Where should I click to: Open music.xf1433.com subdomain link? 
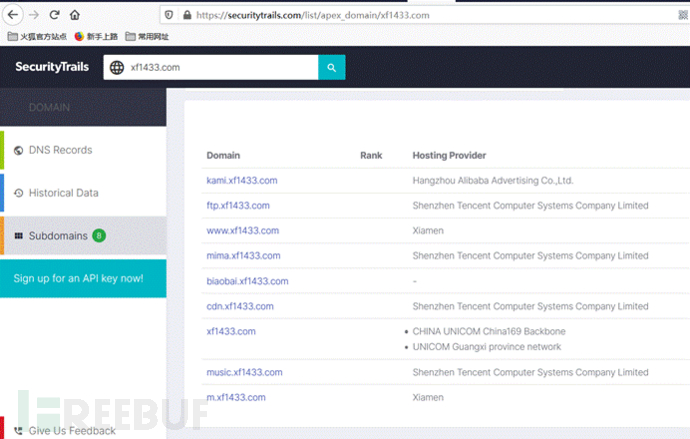click(x=244, y=372)
